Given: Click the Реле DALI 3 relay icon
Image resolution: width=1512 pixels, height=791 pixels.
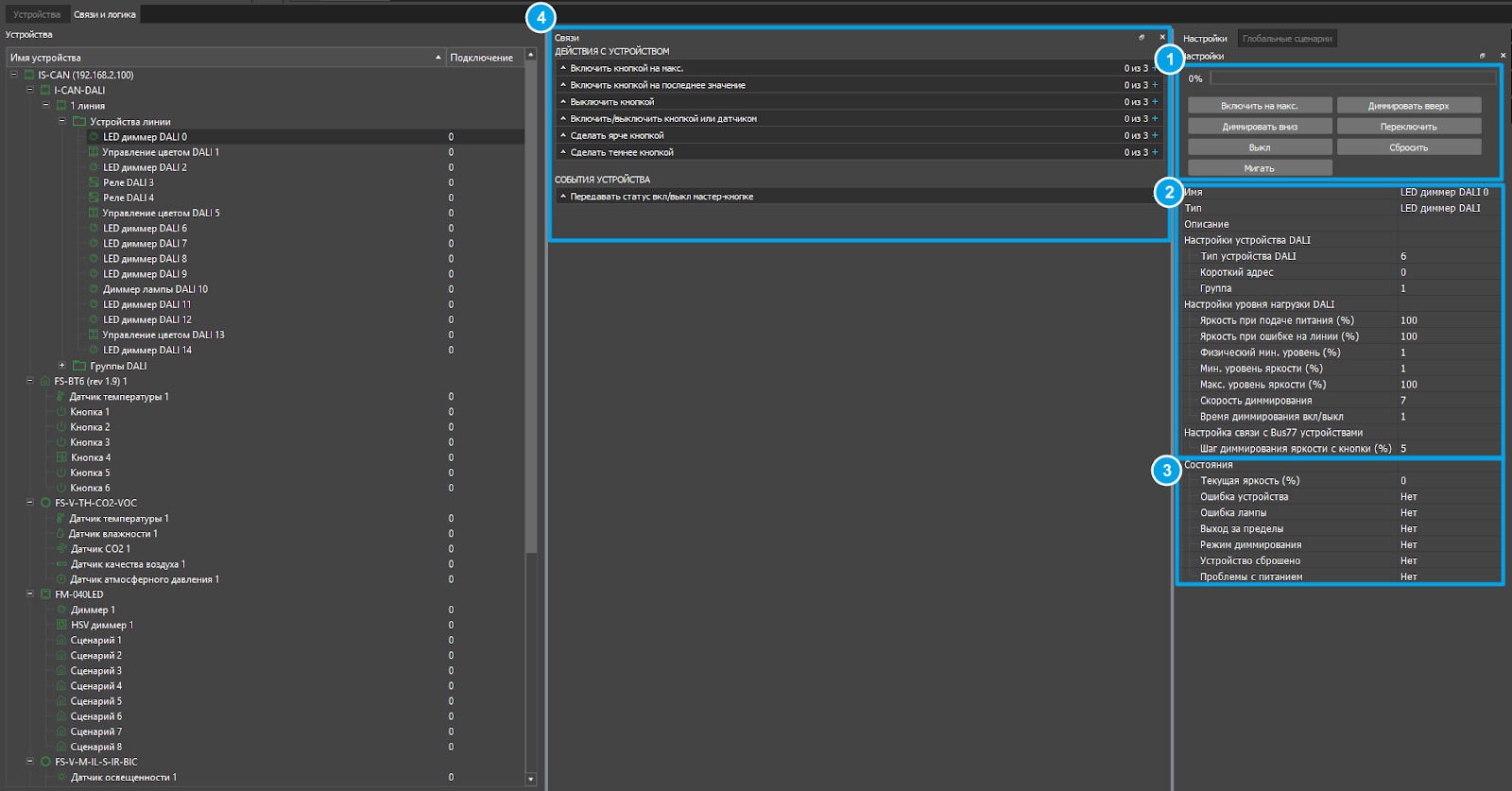Looking at the screenshot, I should point(94,182).
